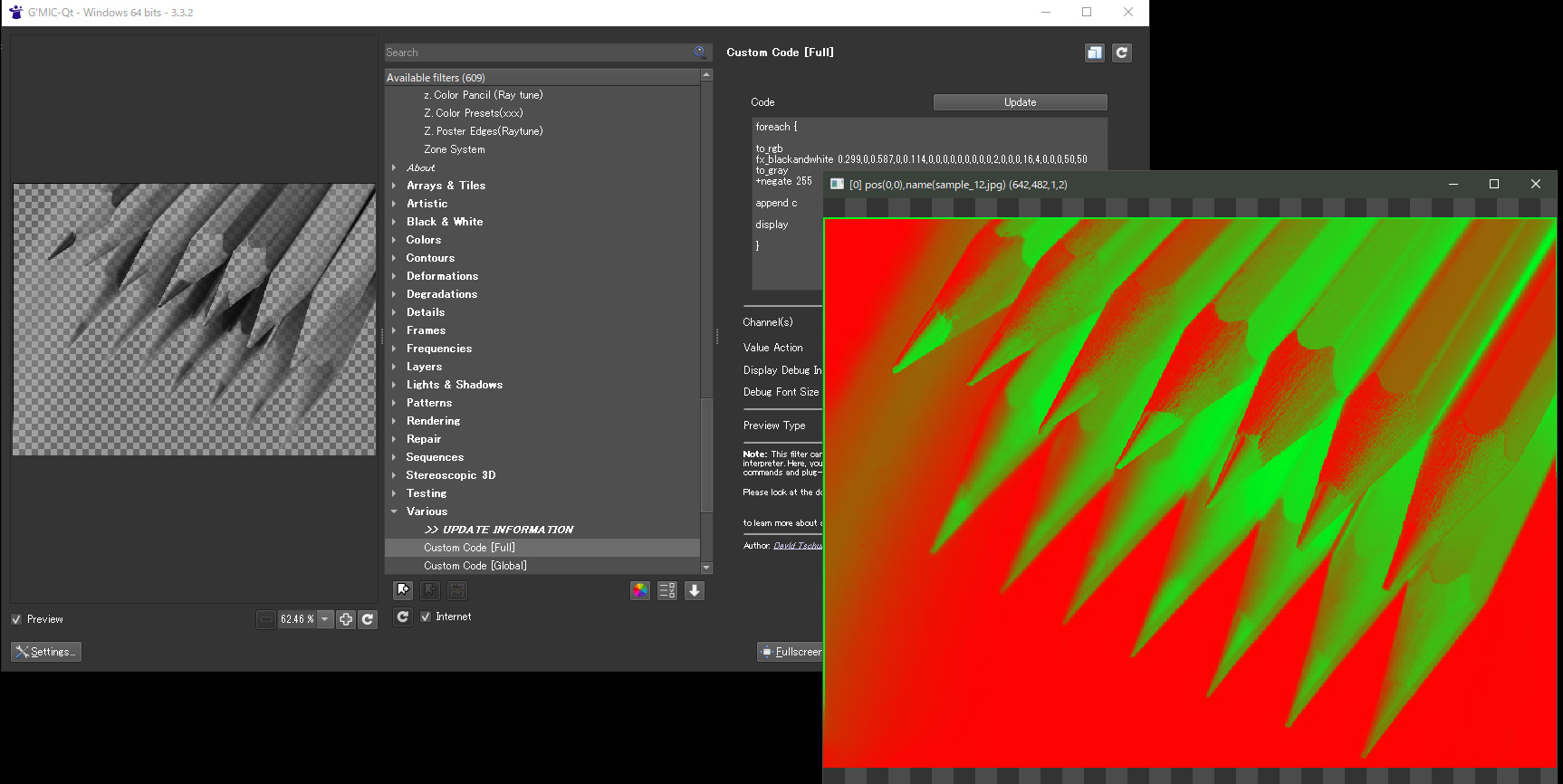Expand the About category

[x=394, y=167]
